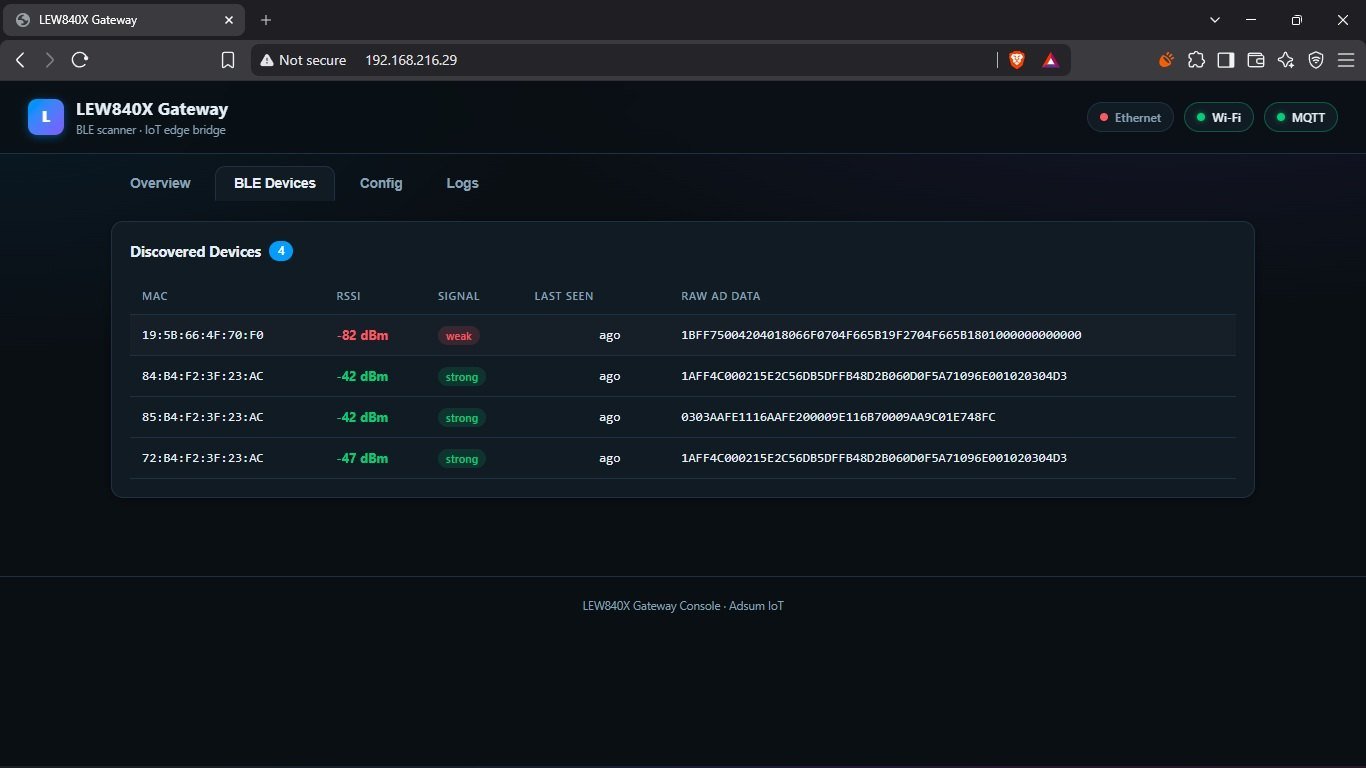Click the SIGNAL column header
This screenshot has height=768, width=1366.
459,296
